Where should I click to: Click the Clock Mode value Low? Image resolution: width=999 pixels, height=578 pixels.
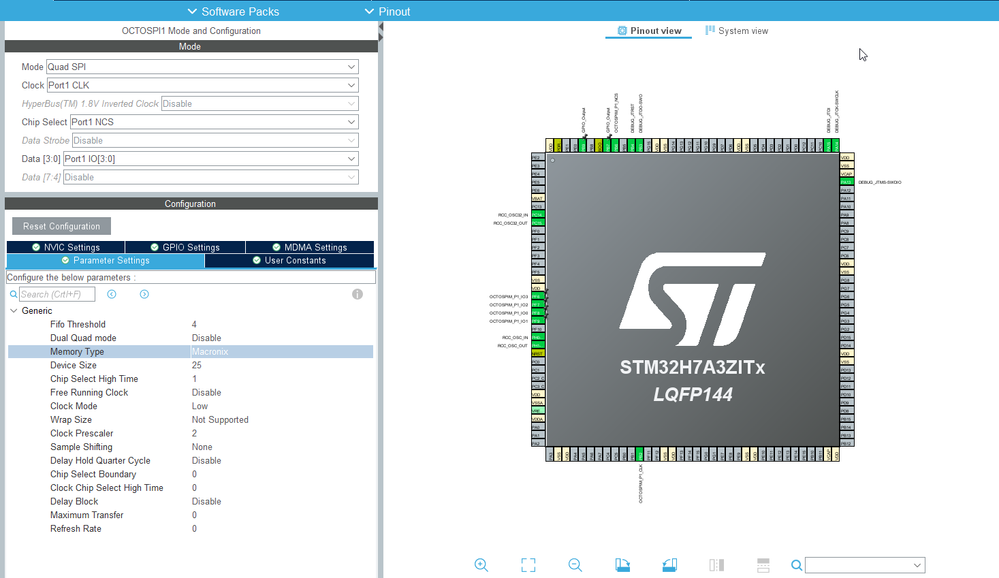coord(199,406)
